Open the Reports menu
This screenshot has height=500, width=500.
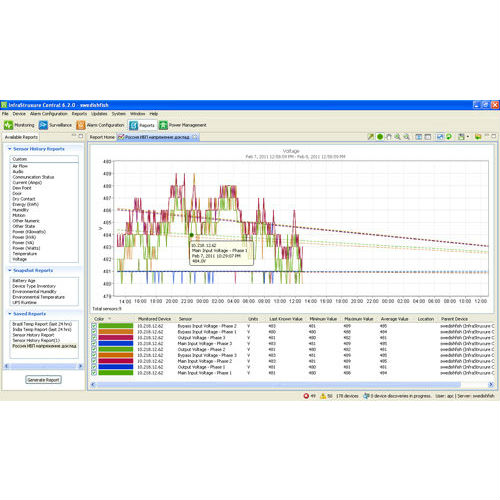pos(79,114)
